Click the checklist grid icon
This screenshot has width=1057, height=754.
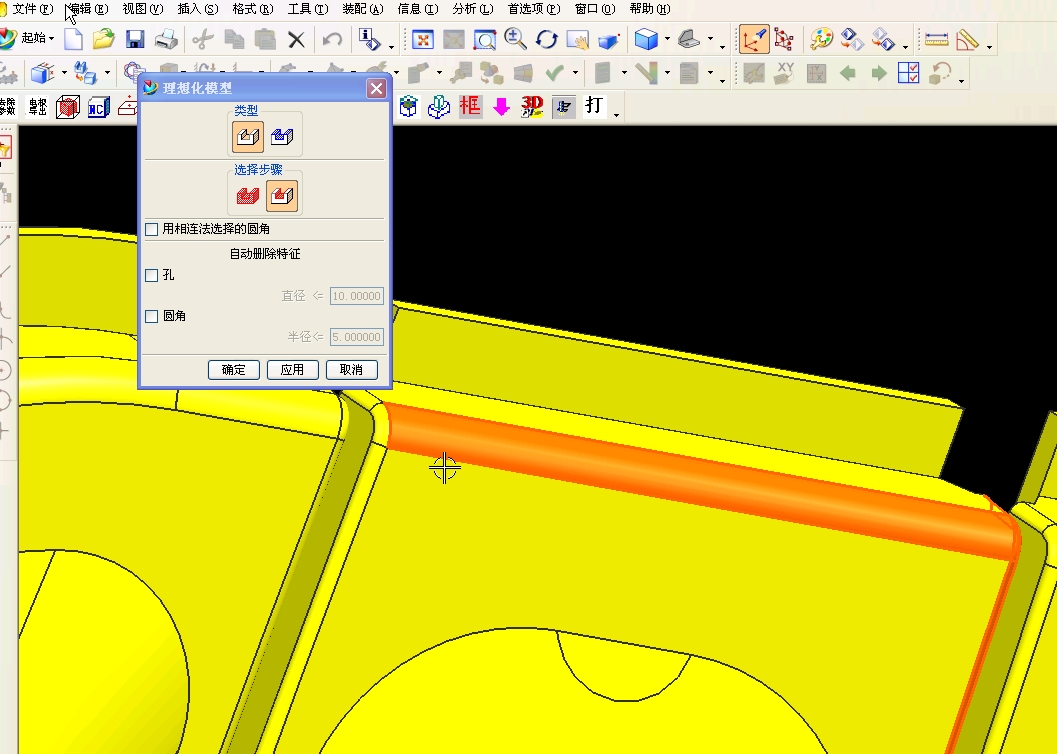tap(909, 73)
